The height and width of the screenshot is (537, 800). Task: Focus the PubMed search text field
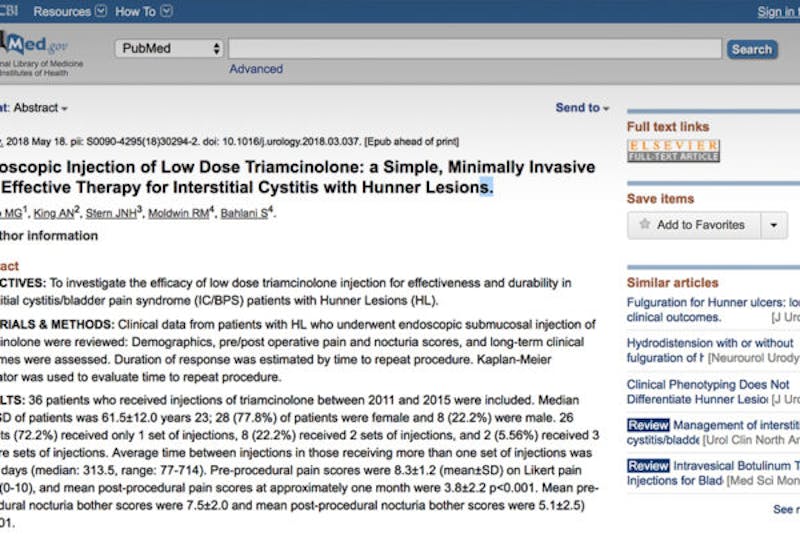click(475, 49)
